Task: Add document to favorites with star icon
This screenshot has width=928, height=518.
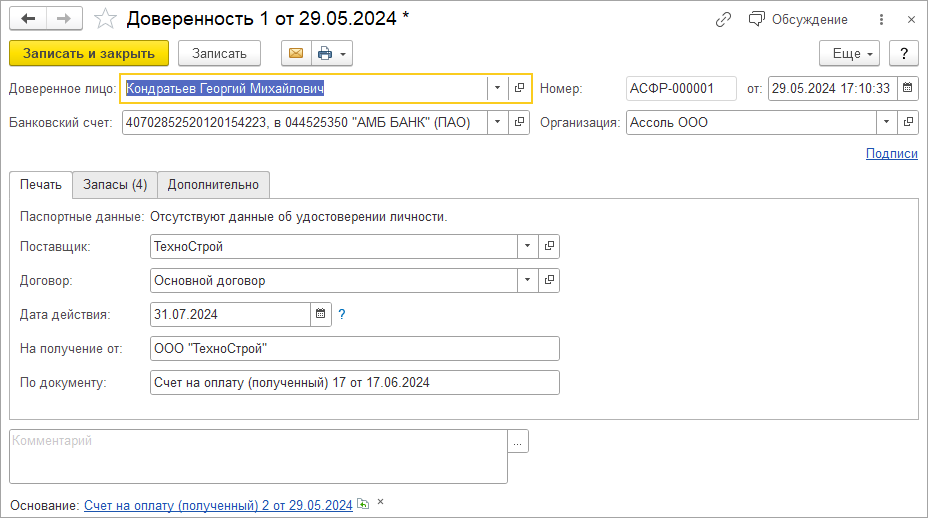Action: pos(105,19)
